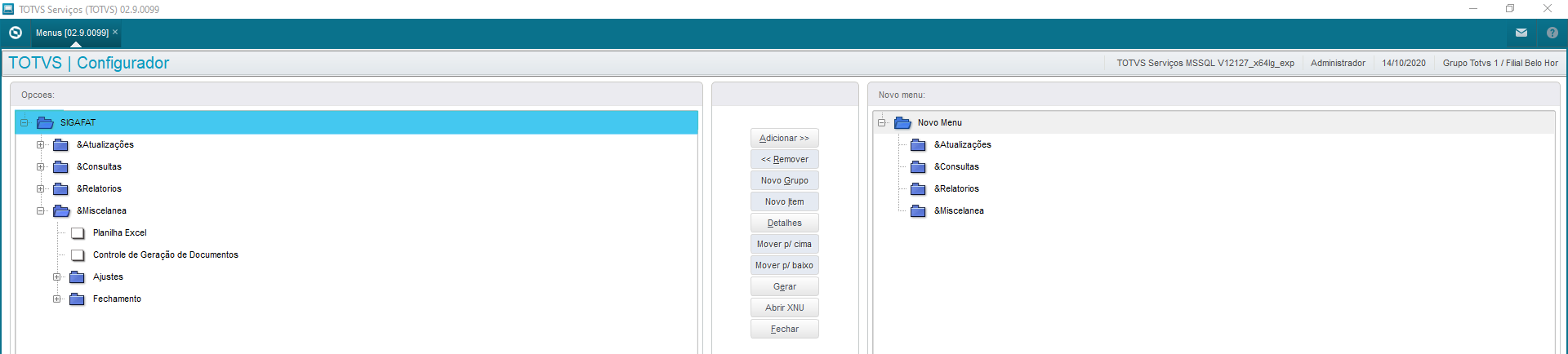The width and height of the screenshot is (1568, 354).
Task: Open the help question mark icon
Action: (1552, 33)
